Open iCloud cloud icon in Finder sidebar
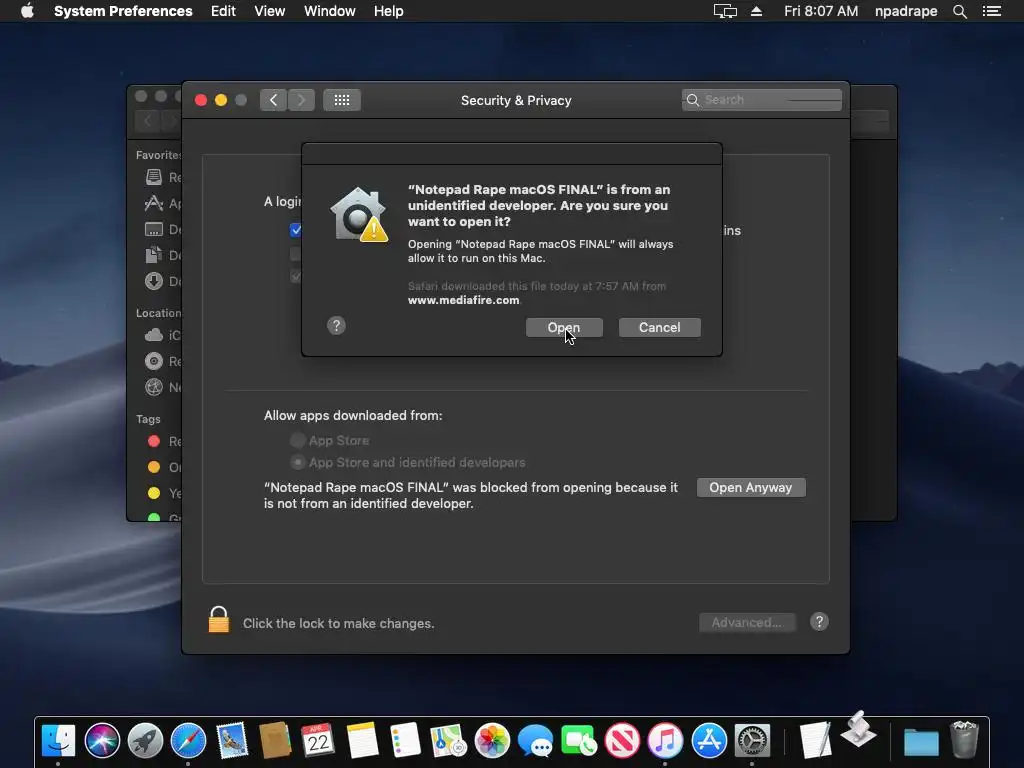1024x768 pixels. pos(153,335)
